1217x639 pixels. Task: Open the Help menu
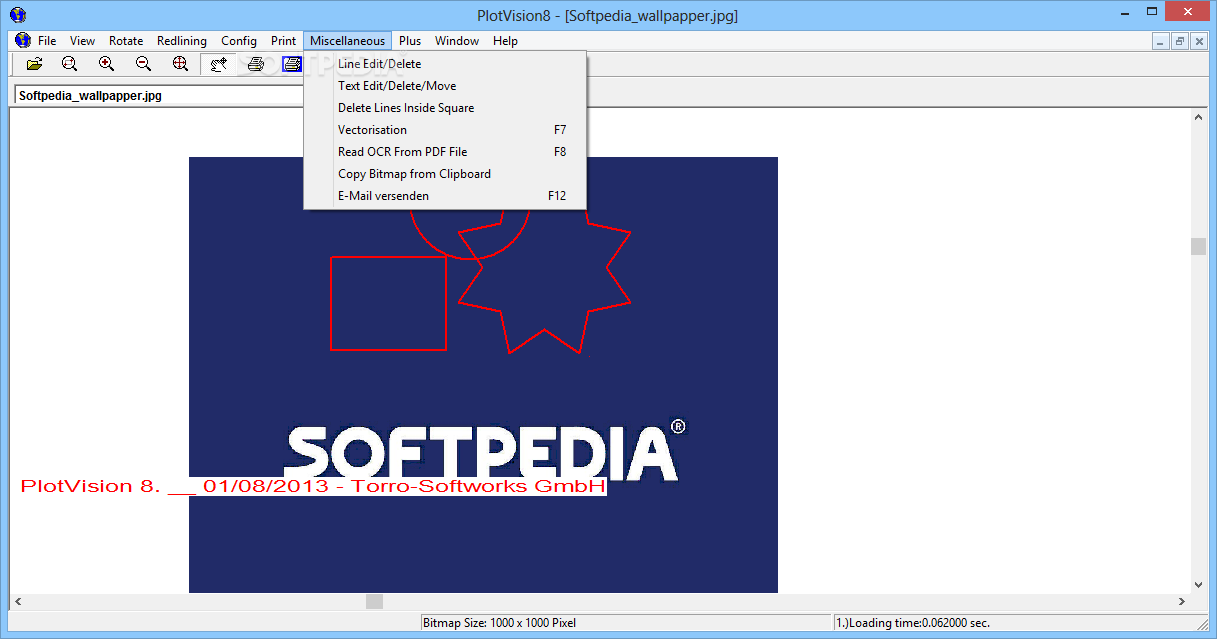[505, 41]
